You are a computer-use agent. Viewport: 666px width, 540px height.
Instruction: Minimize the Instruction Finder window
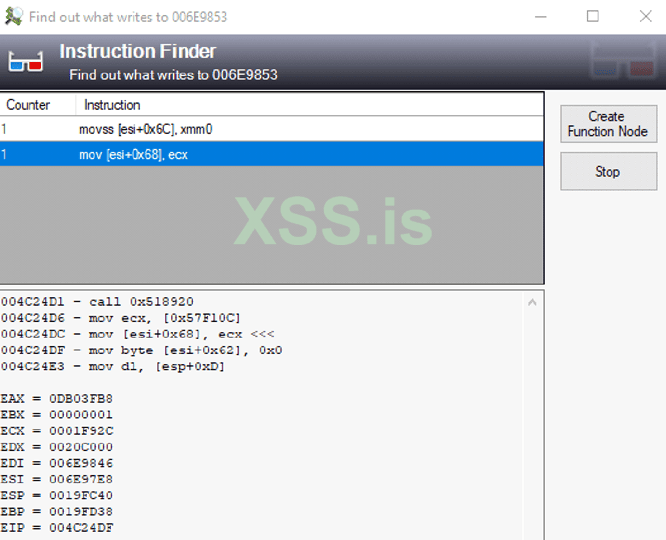click(541, 17)
